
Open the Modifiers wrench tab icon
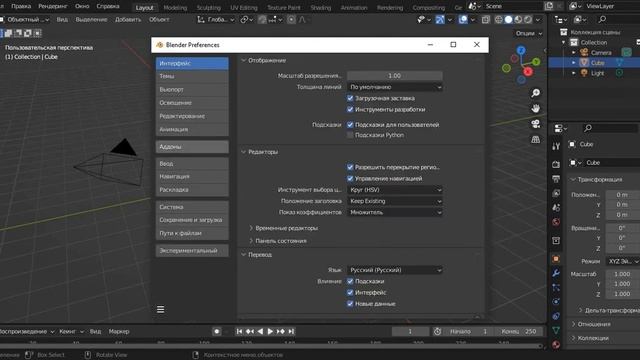coord(556,273)
